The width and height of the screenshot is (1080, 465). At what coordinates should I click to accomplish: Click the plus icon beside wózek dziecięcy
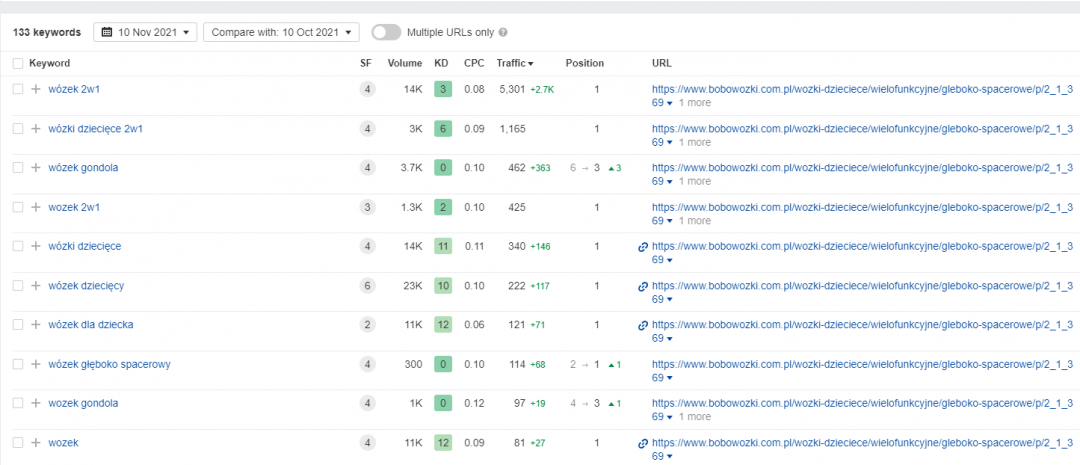tap(36, 286)
